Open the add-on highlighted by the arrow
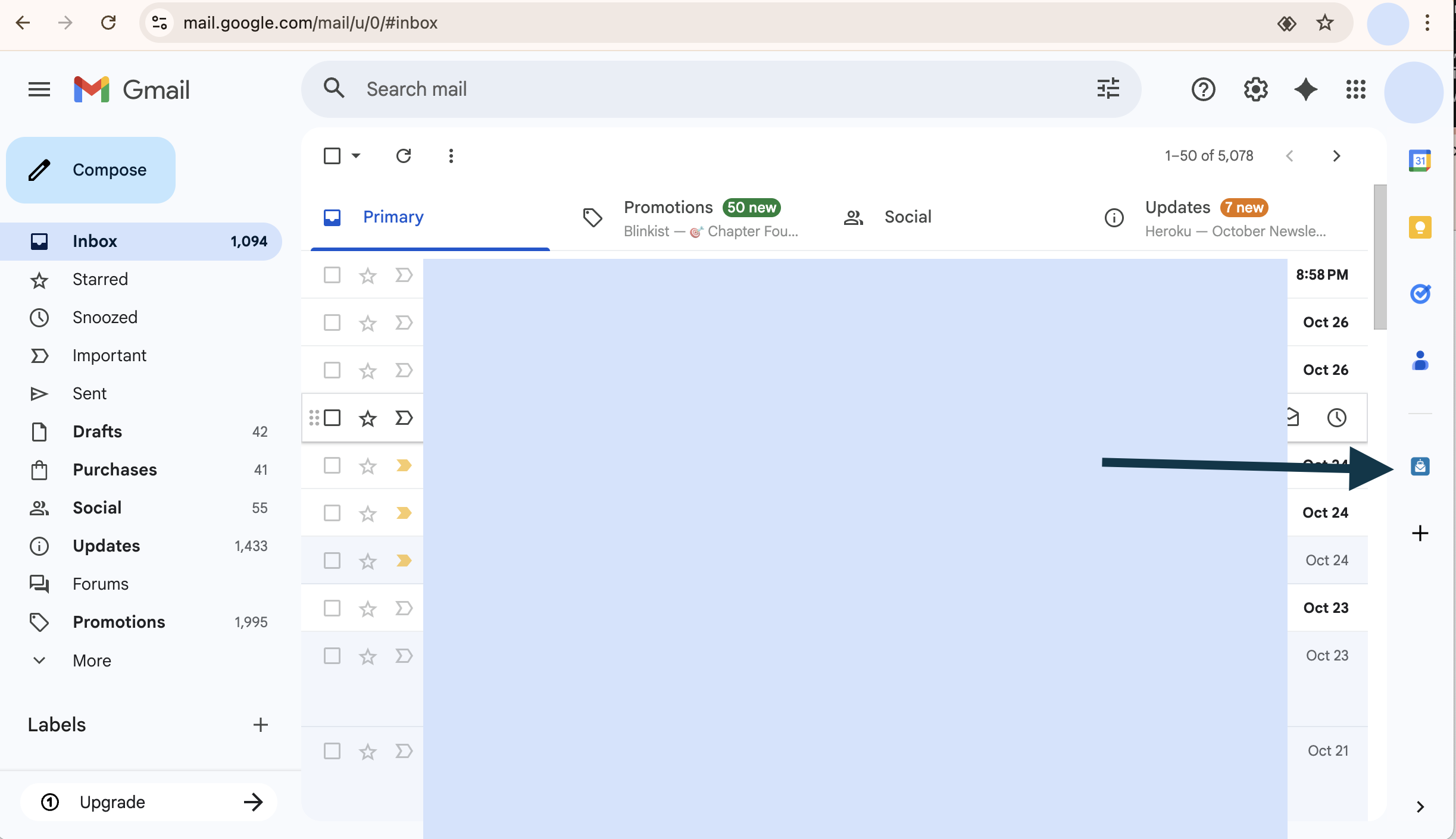Viewport: 1456px width, 839px height. (x=1420, y=467)
